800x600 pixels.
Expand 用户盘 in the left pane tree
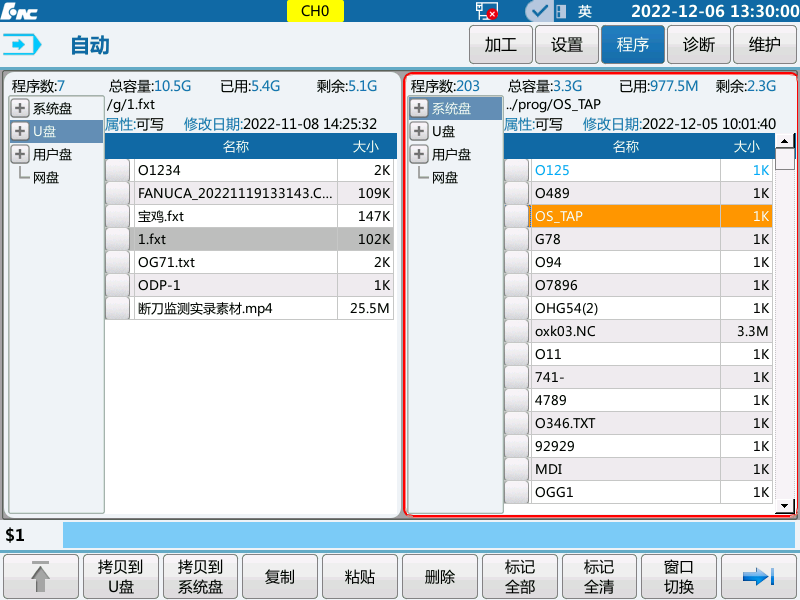pos(20,155)
